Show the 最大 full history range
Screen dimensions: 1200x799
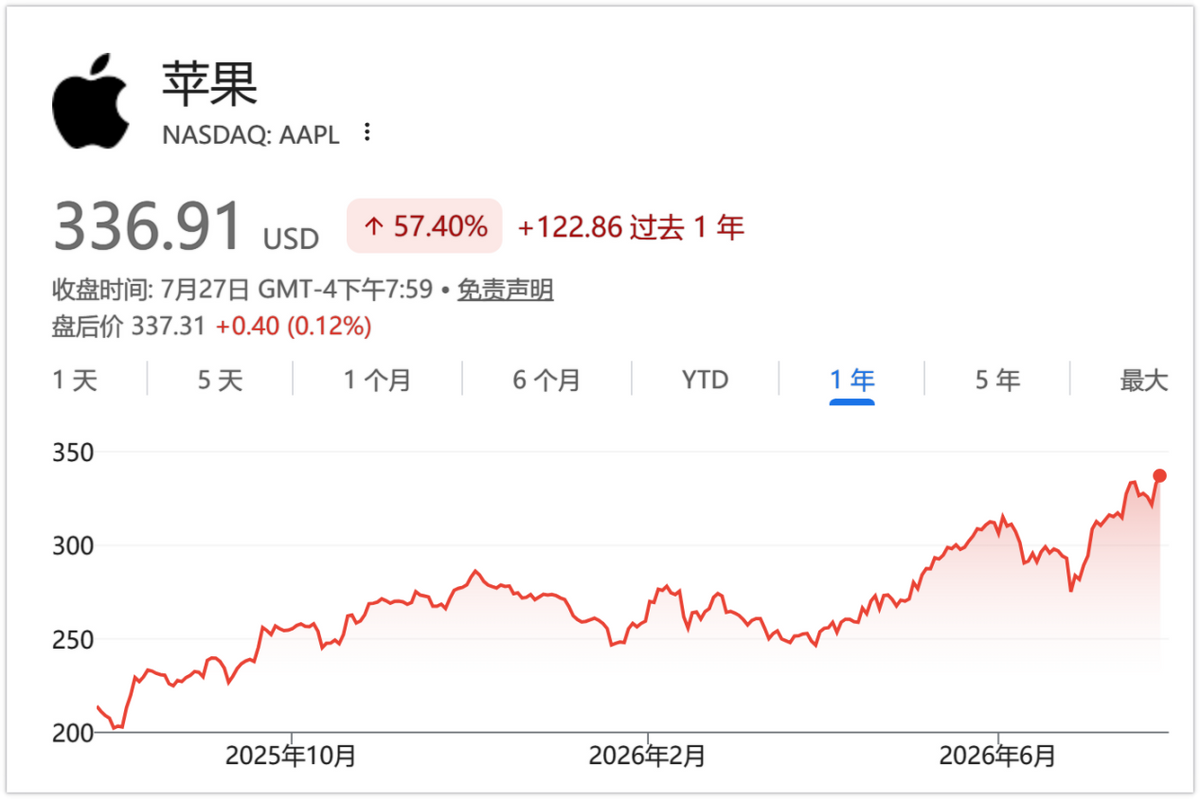(x=1144, y=380)
